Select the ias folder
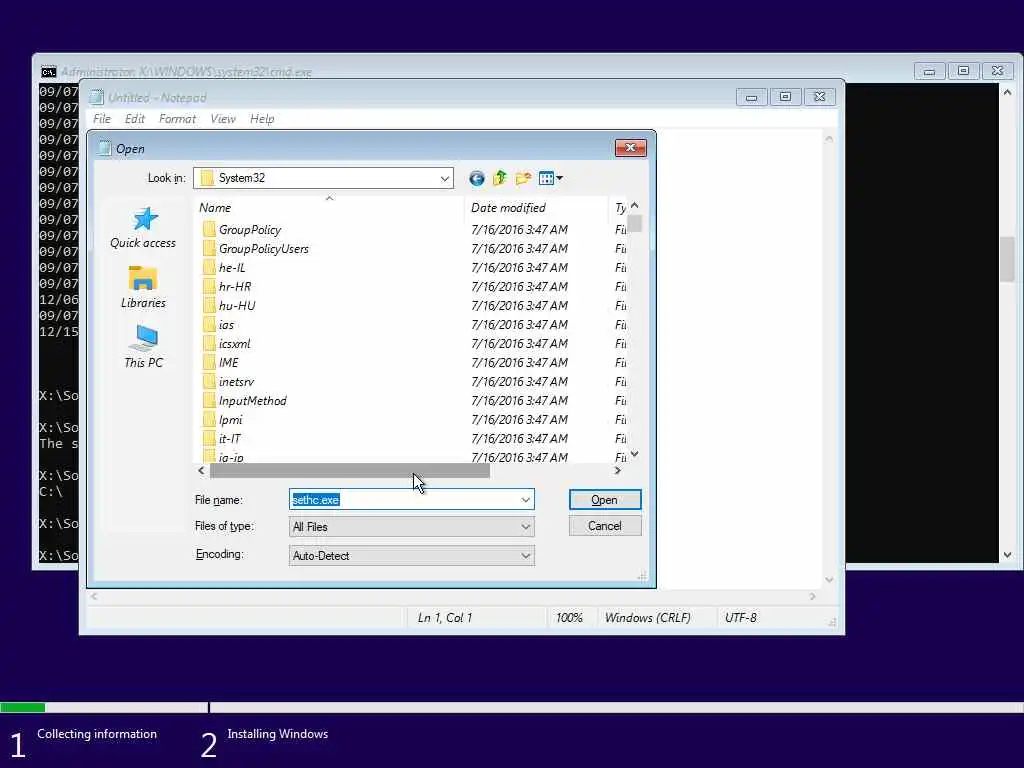This screenshot has height=768, width=1024. click(218, 325)
